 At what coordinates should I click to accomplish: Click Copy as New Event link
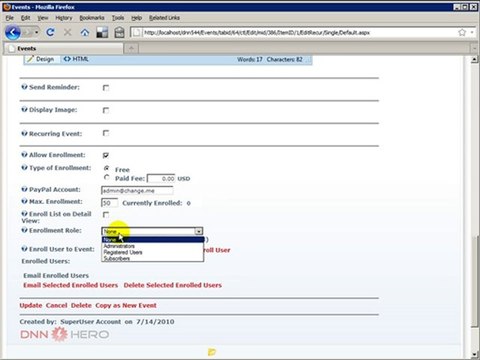tap(126, 305)
